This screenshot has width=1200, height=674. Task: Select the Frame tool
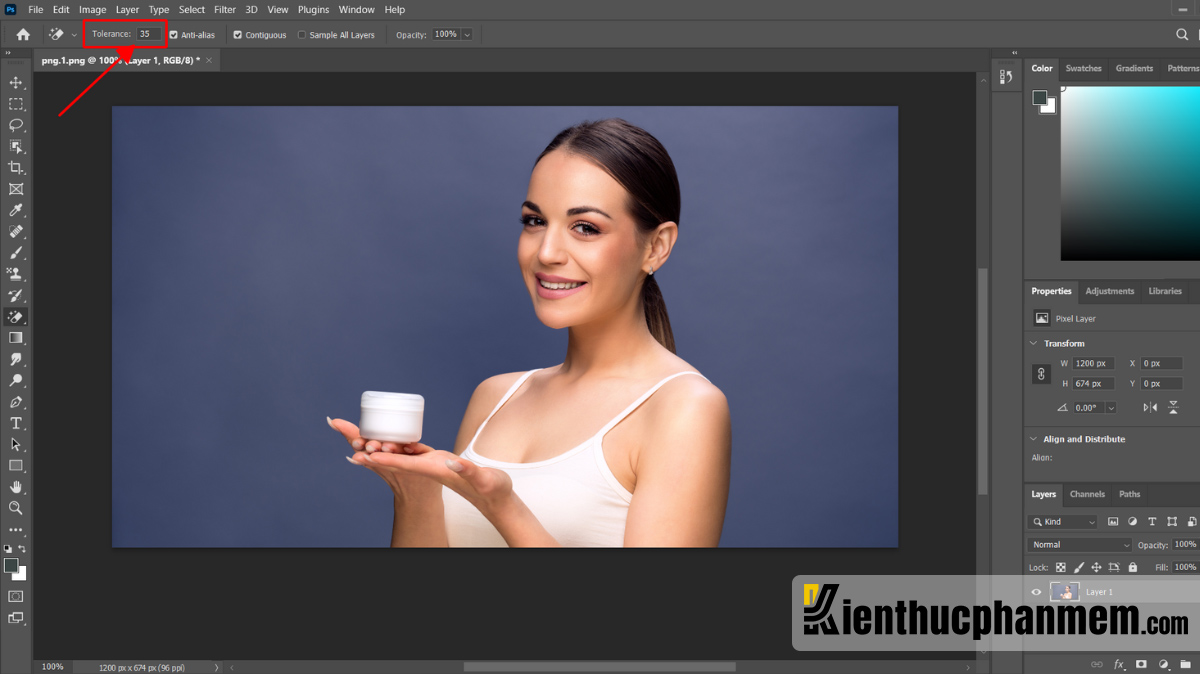pyautogui.click(x=16, y=189)
